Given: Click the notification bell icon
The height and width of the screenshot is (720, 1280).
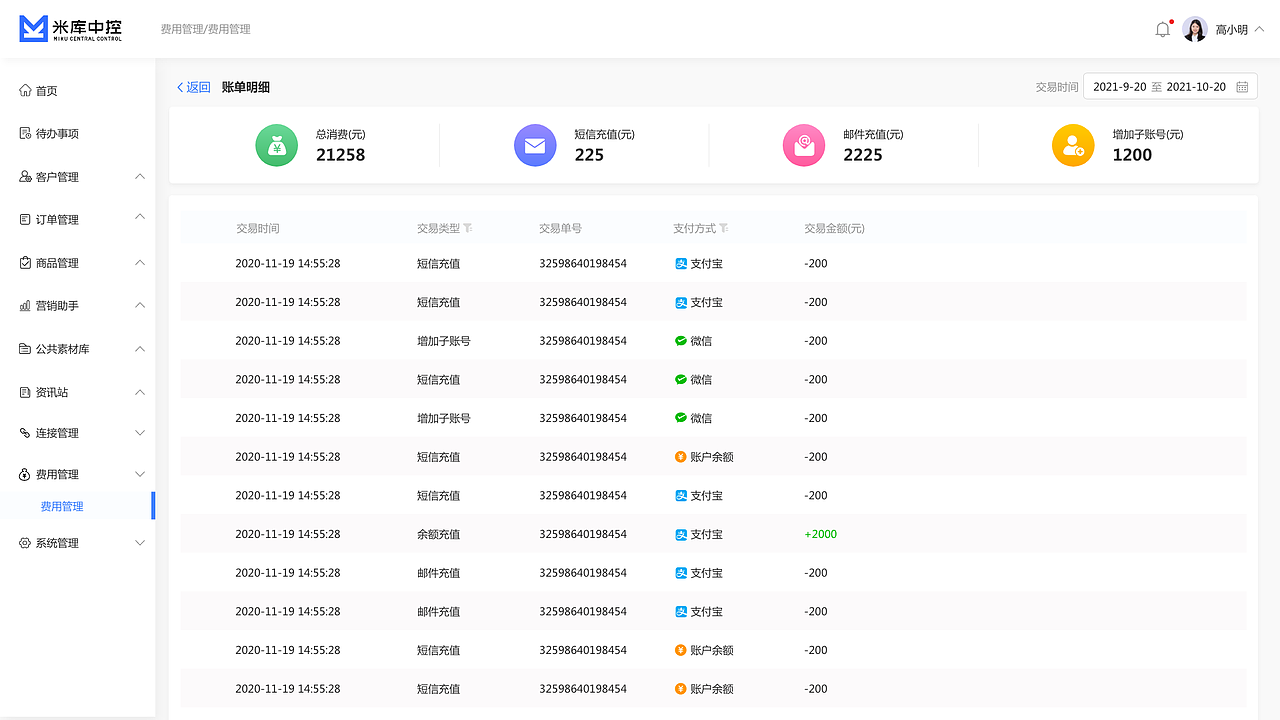Looking at the screenshot, I should pos(1162,30).
